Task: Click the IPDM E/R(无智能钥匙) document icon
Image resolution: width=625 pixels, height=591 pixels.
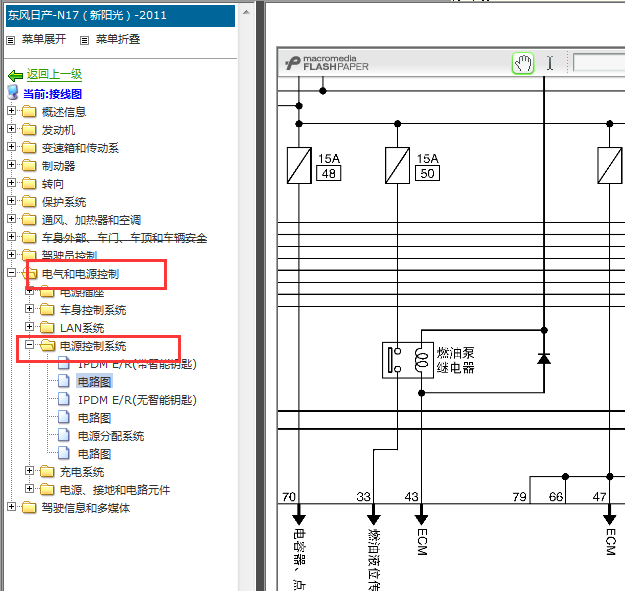Action: tap(64, 399)
